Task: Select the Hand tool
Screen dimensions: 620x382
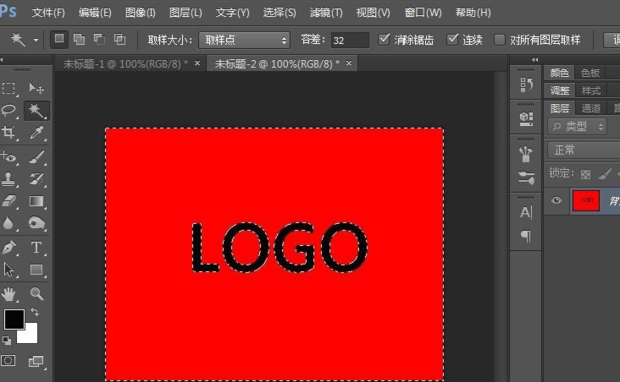Action: click(9, 294)
